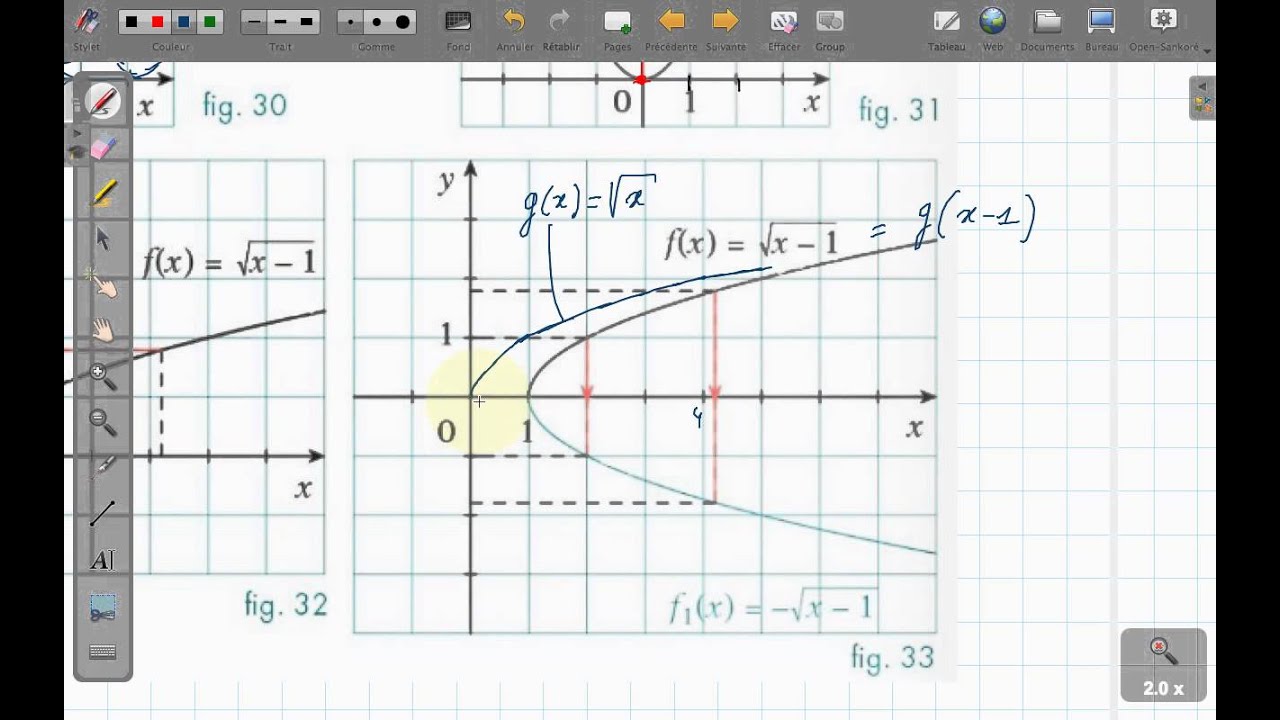Select the green pen color
This screenshot has height=720, width=1280.
[x=209, y=22]
